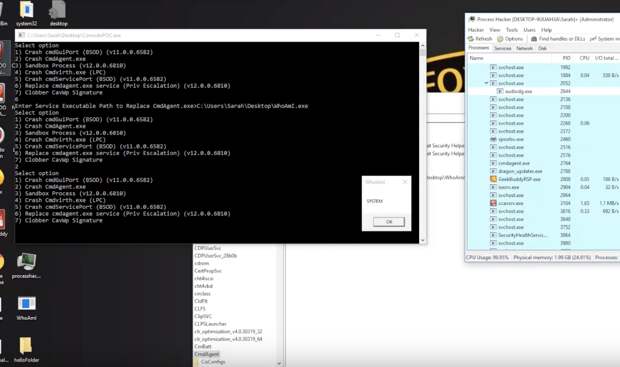Sort processes by the CPU column header
The image size is (620, 367).
pos(584,58)
